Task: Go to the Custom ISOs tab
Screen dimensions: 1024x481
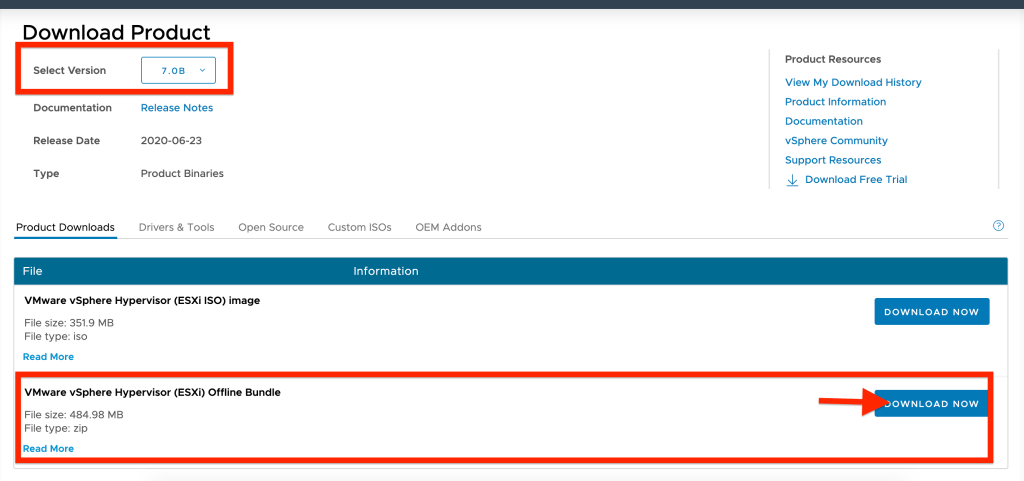Action: click(x=359, y=227)
